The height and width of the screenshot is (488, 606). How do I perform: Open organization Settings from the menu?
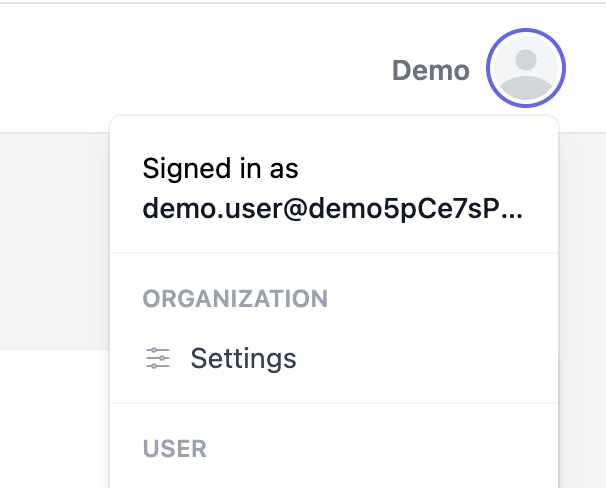(x=243, y=358)
